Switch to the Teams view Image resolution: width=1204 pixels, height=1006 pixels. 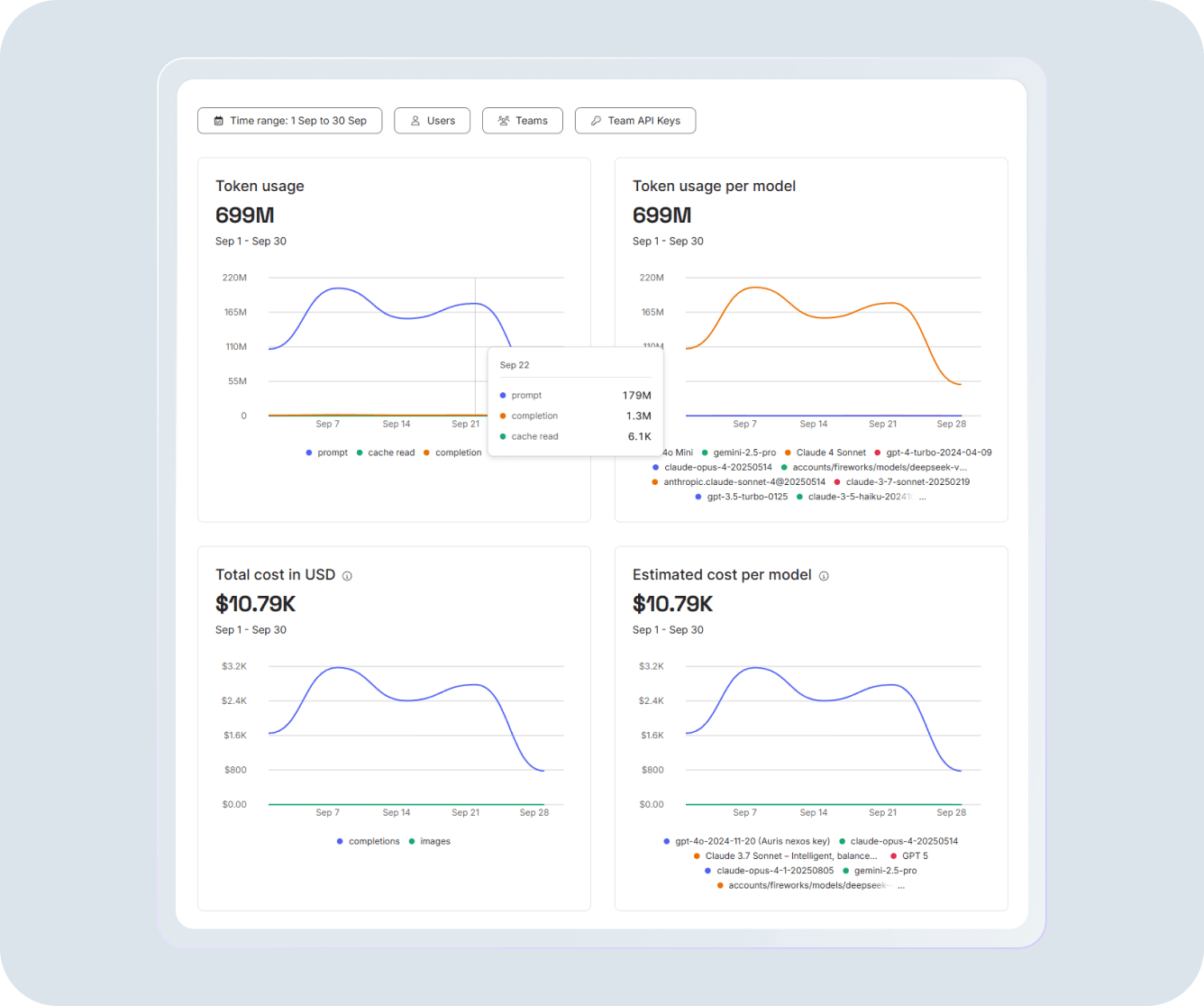pyautogui.click(x=523, y=120)
